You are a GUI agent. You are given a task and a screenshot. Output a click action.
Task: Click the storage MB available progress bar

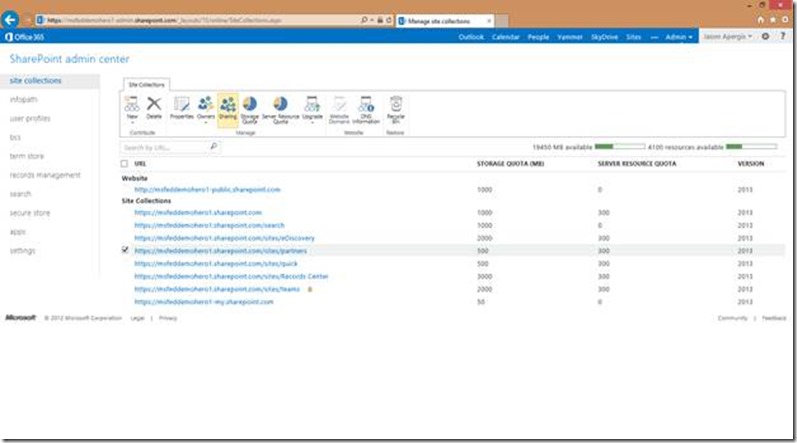[x=620, y=146]
